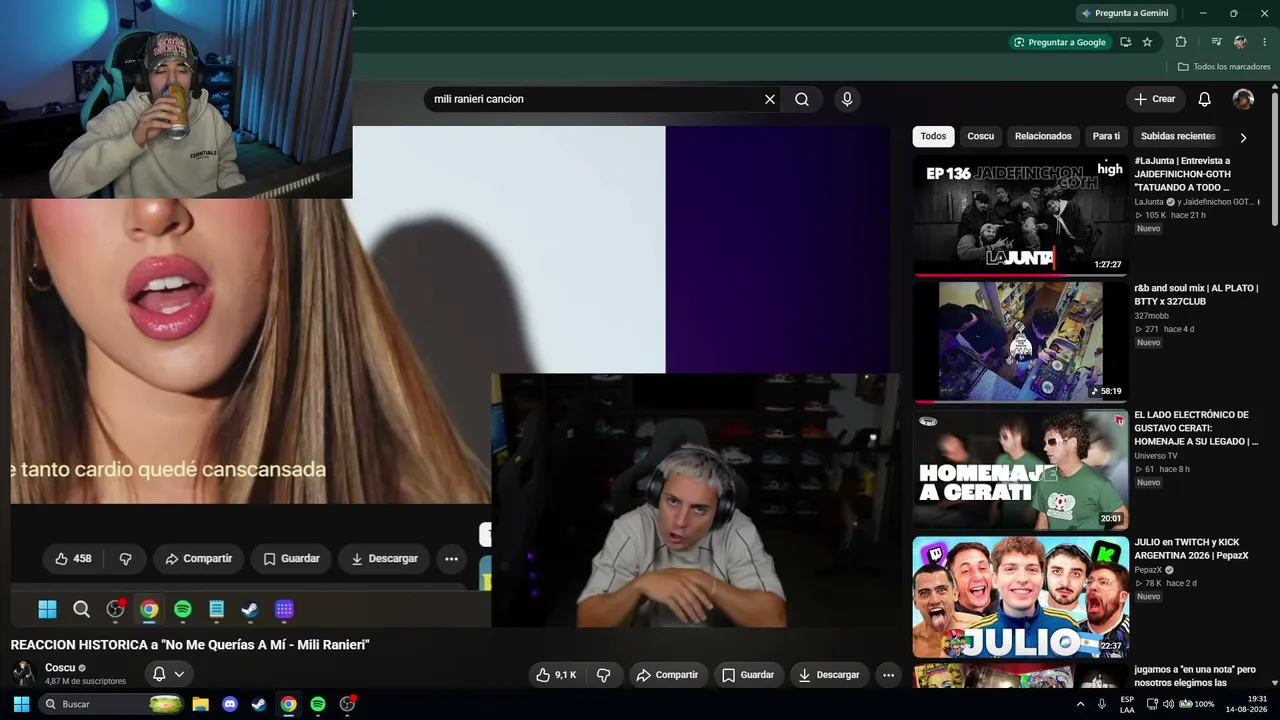This screenshot has width=1280, height=720.
Task: Expand the system tray hidden icons
Action: point(1080,704)
